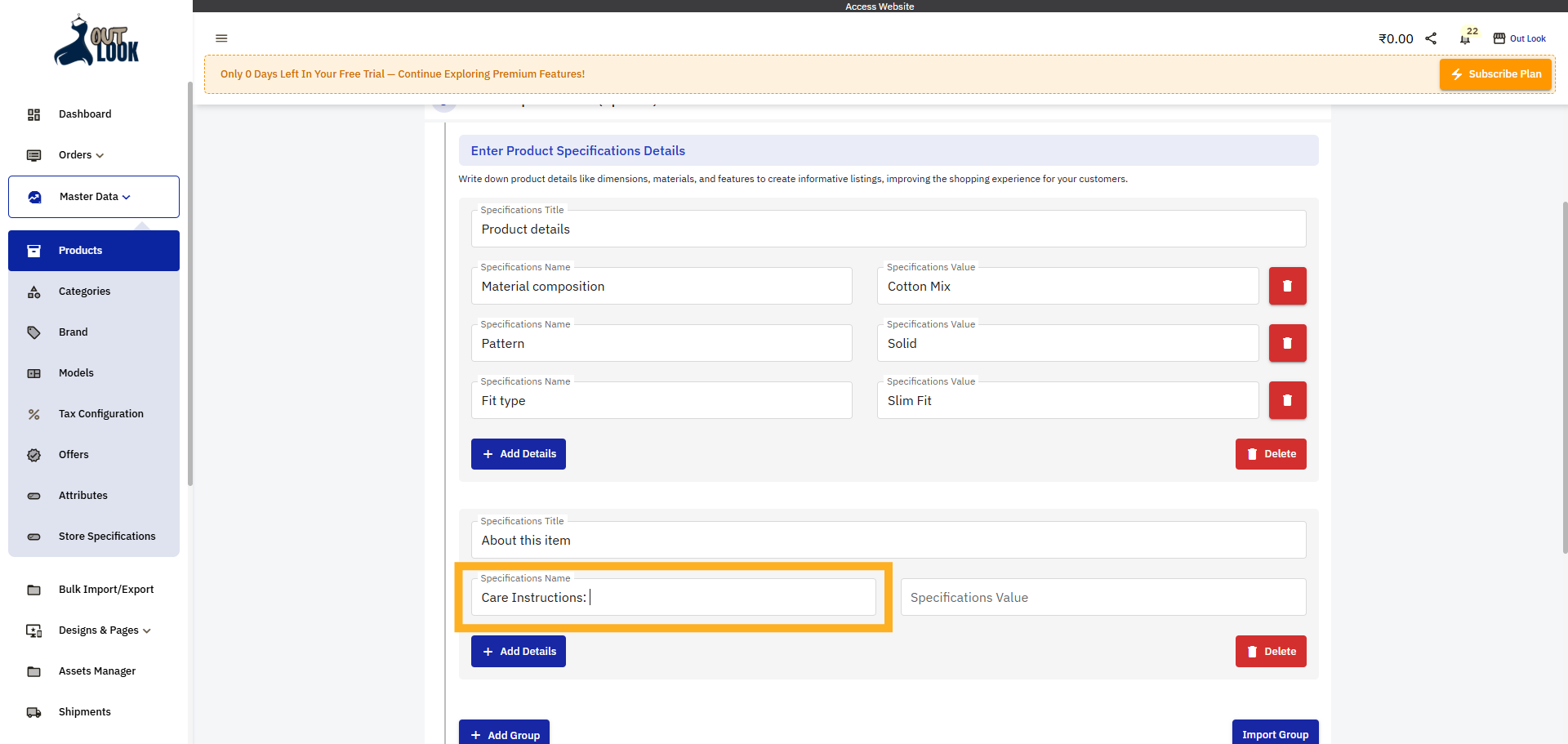Image resolution: width=1568 pixels, height=744 pixels.
Task: Select the Tax Configuration percent icon
Action: pos(33,414)
